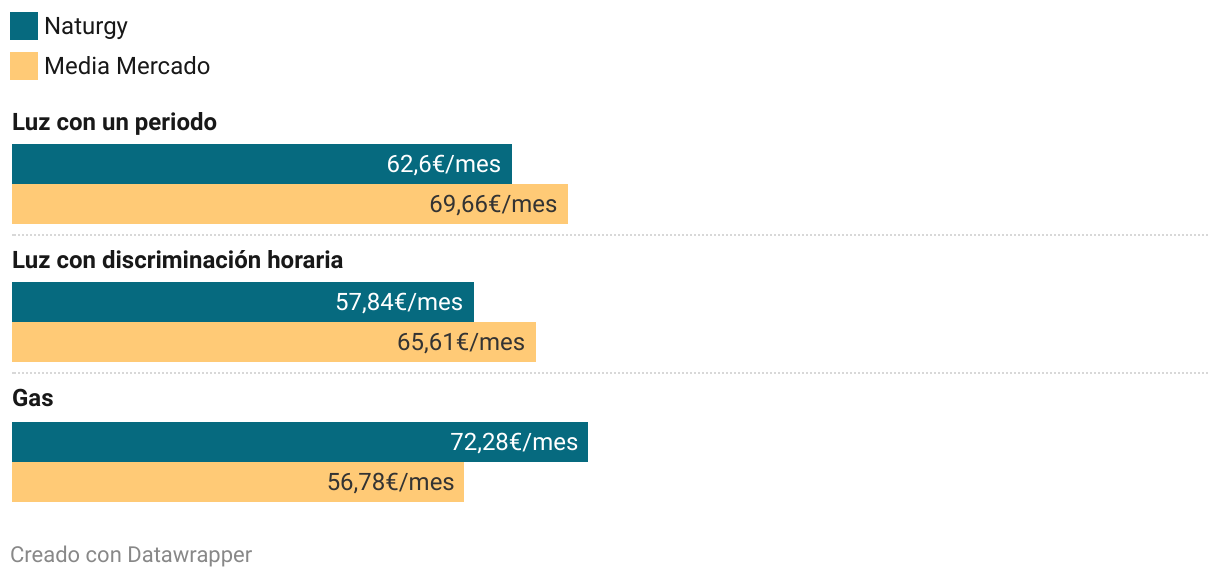The height and width of the screenshot is (578, 1220).
Task: Click the 62,6€/mes value label
Action: 444,164
